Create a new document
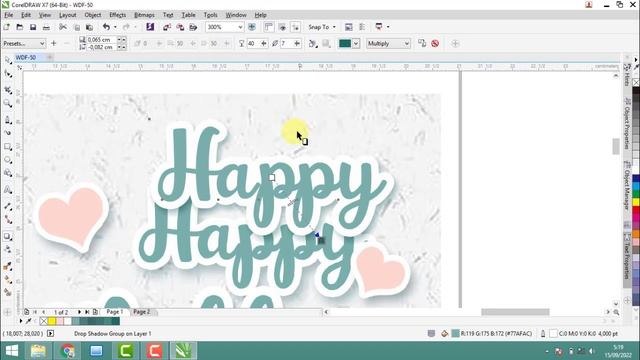 [x=7, y=27]
